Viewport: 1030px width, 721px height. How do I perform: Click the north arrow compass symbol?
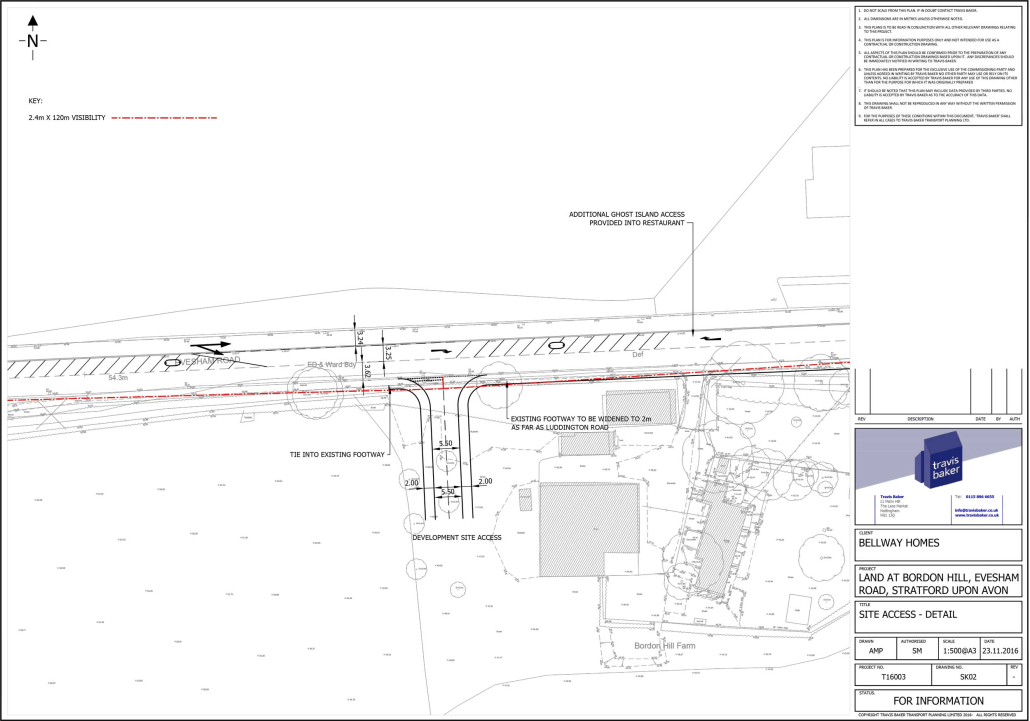tap(32, 39)
